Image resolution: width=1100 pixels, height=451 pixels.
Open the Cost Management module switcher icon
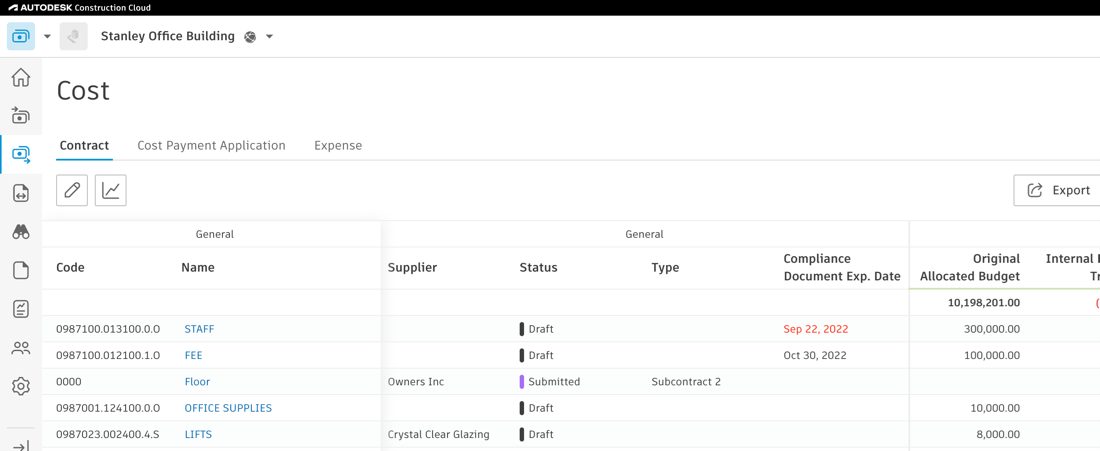pyautogui.click(x=21, y=36)
